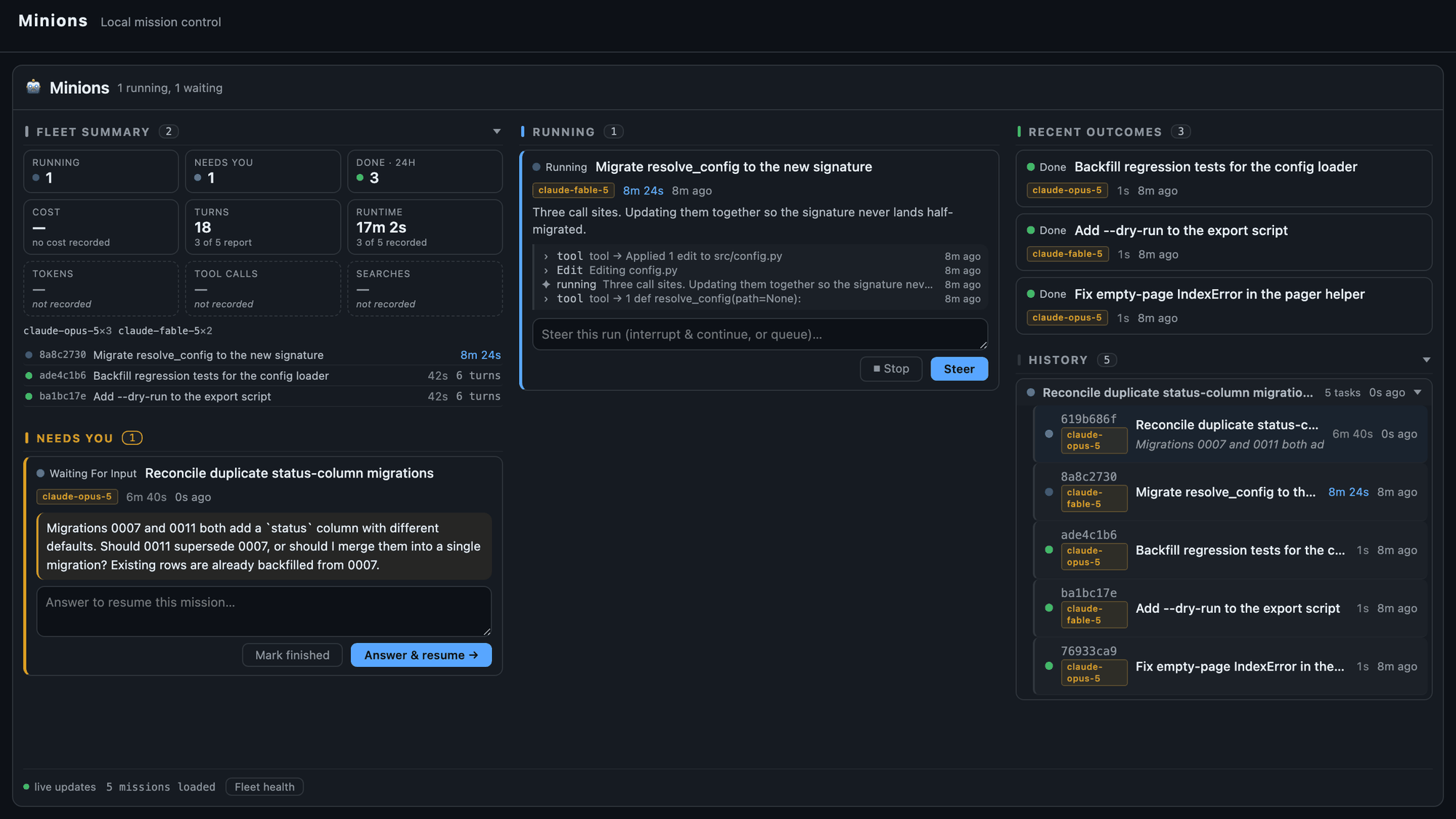This screenshot has height=819, width=1456.
Task: Click the Reconcile duplicate status-column migrations title in Needs You
Action: click(289, 473)
